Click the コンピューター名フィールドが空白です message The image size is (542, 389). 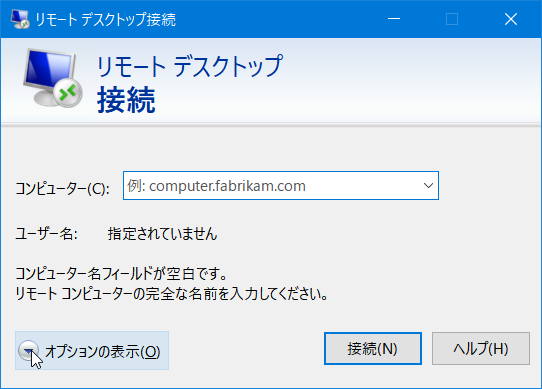121,274
